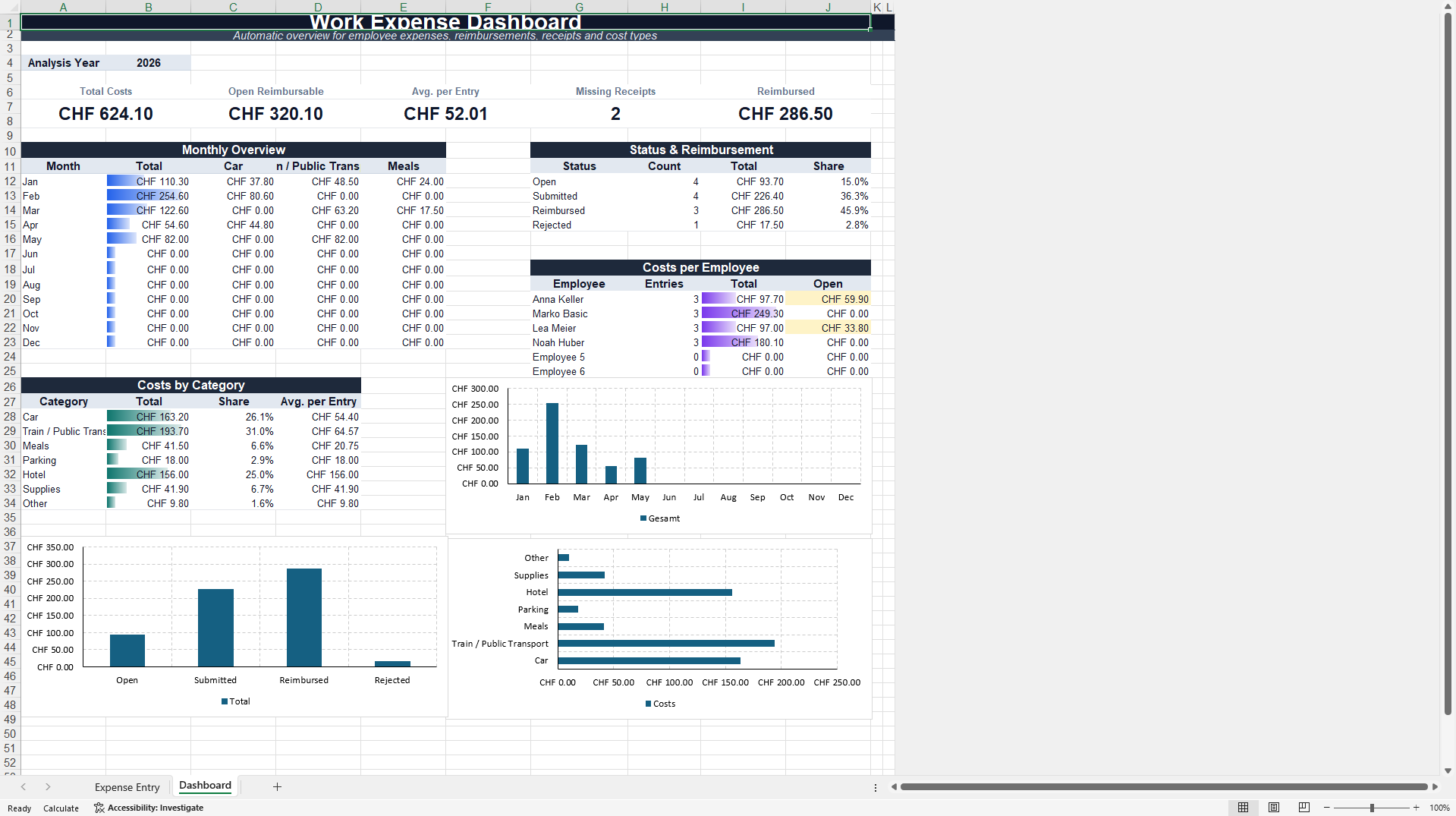Select column J header
This screenshot has height=816, width=1456.
click(x=828, y=7)
